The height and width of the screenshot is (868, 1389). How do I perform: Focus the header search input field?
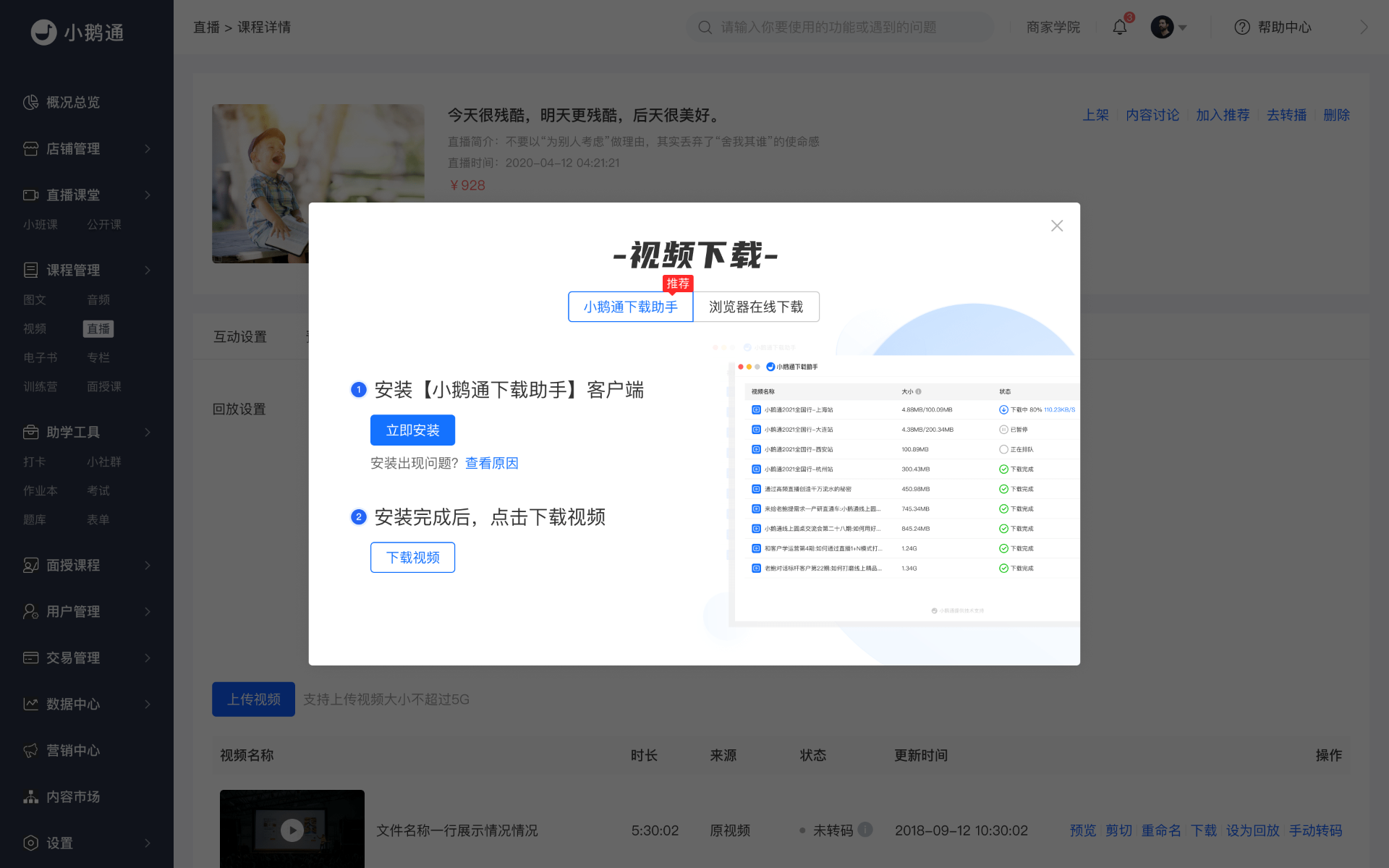click(839, 27)
